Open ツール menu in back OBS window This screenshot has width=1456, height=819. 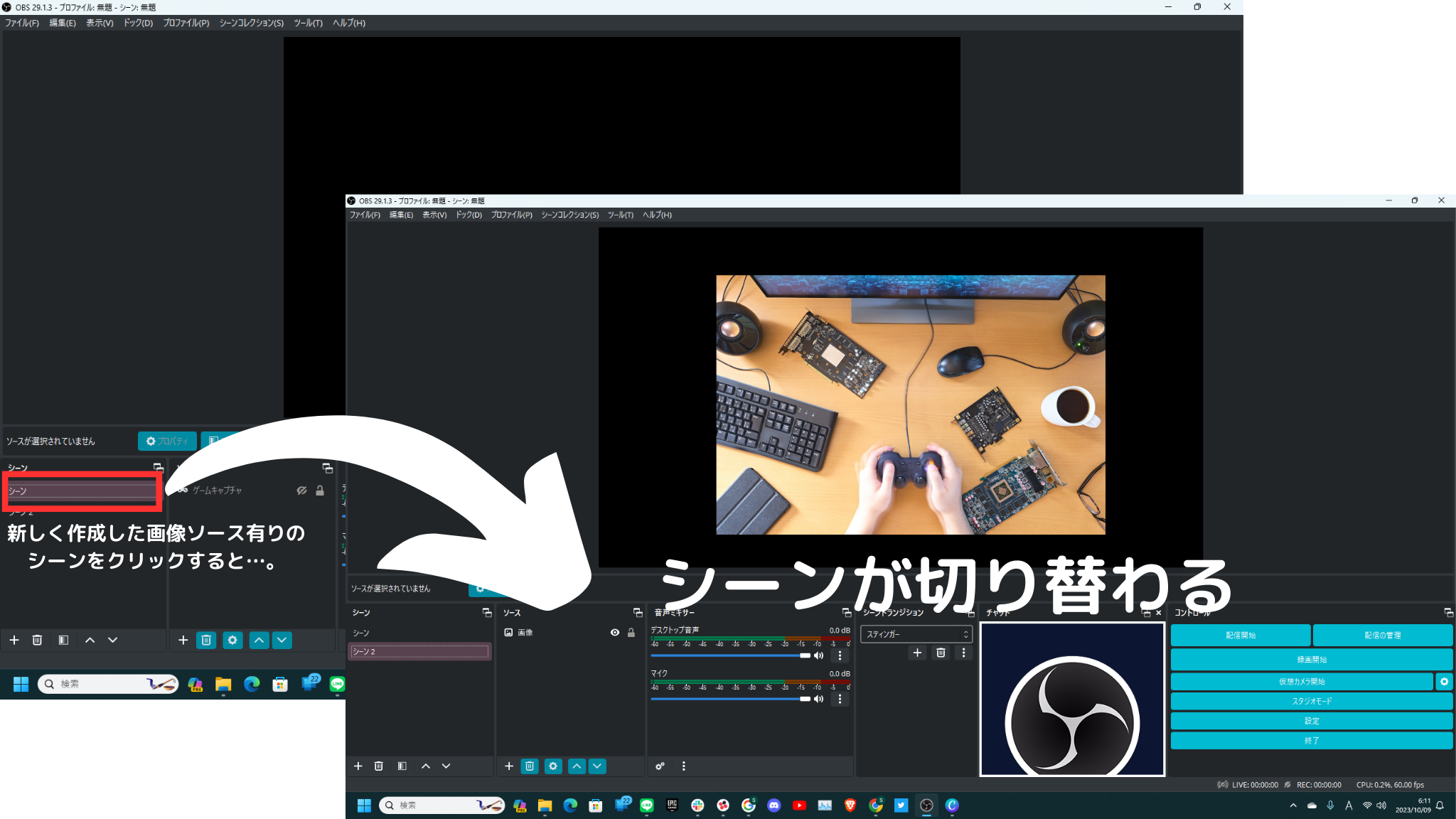pos(308,23)
